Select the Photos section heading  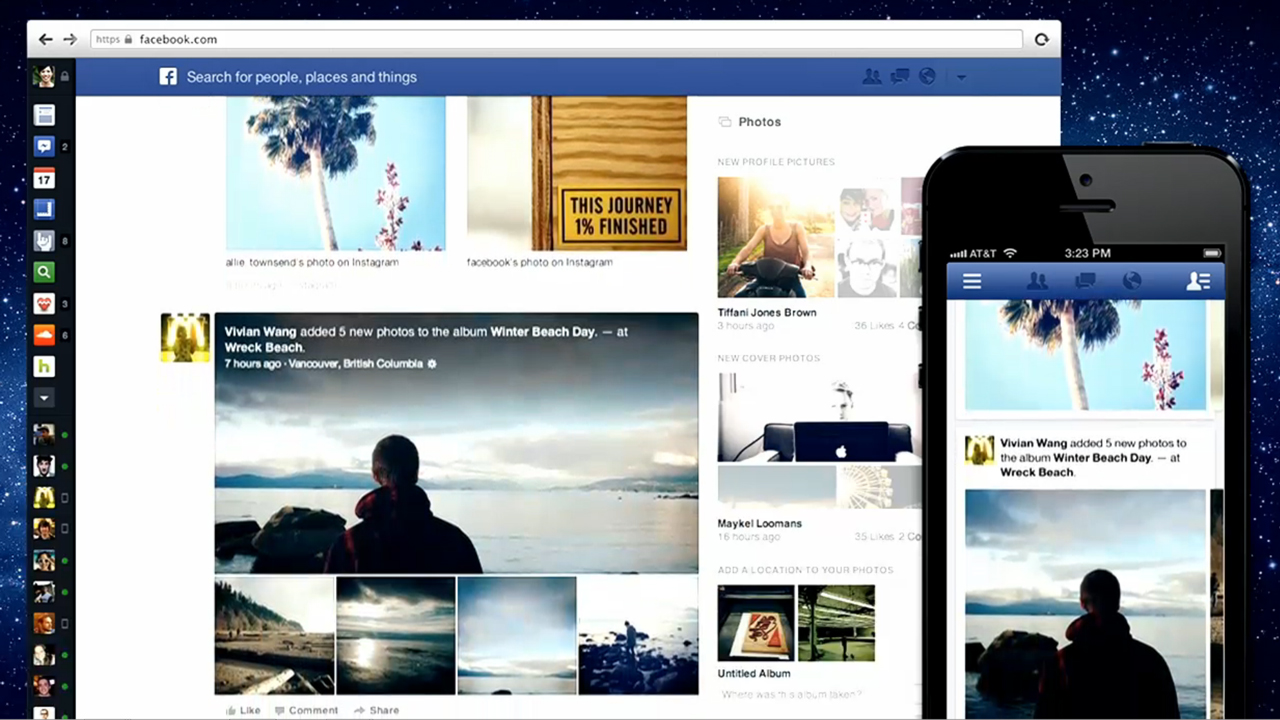[x=759, y=122]
